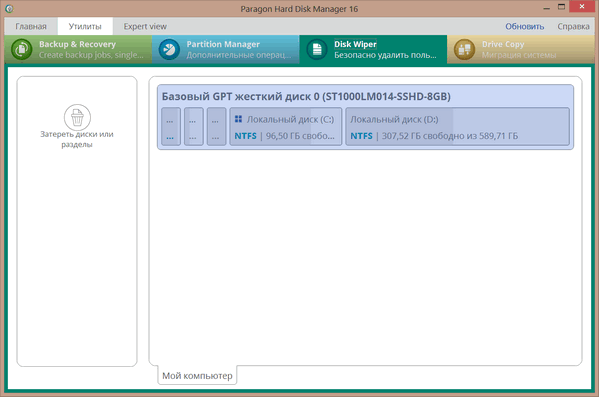Maximize the Paragon Hard Disk Manager window
This screenshot has width=599, height=397.
561,7
